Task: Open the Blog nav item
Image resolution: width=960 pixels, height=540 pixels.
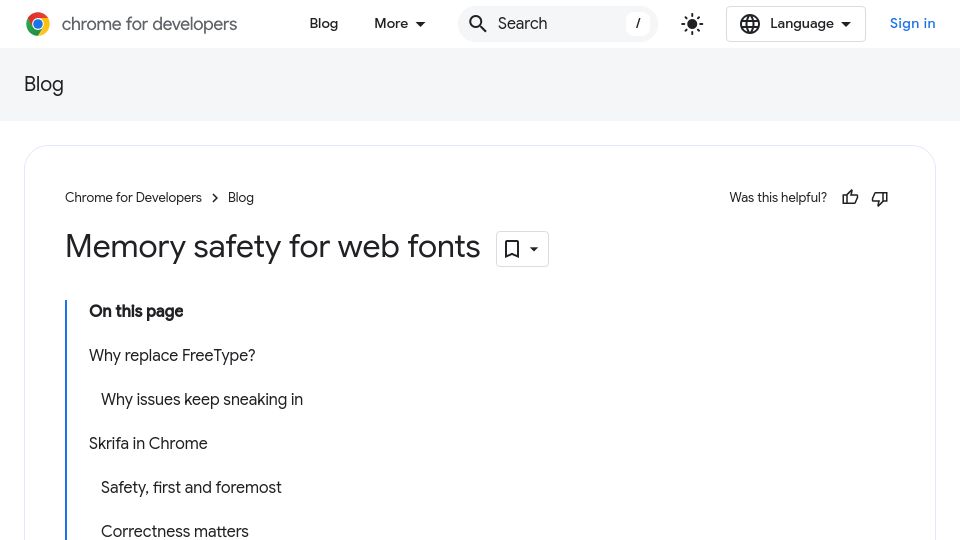Action: [x=324, y=24]
